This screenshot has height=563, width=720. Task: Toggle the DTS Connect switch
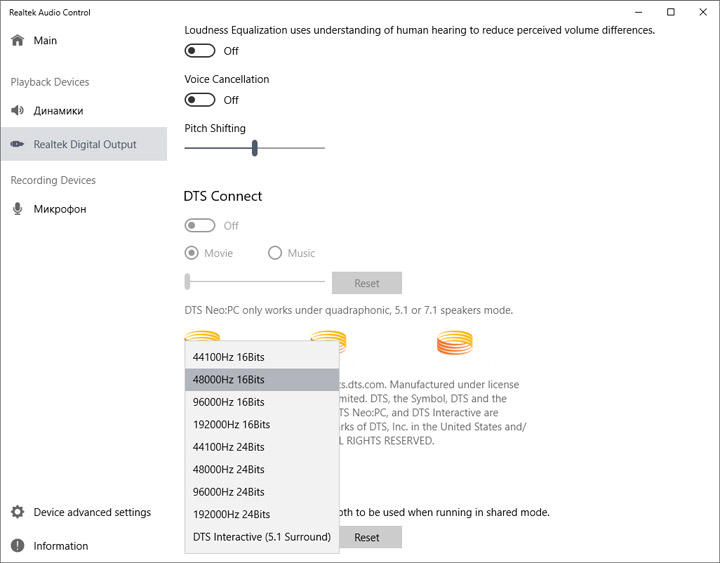(x=200, y=226)
